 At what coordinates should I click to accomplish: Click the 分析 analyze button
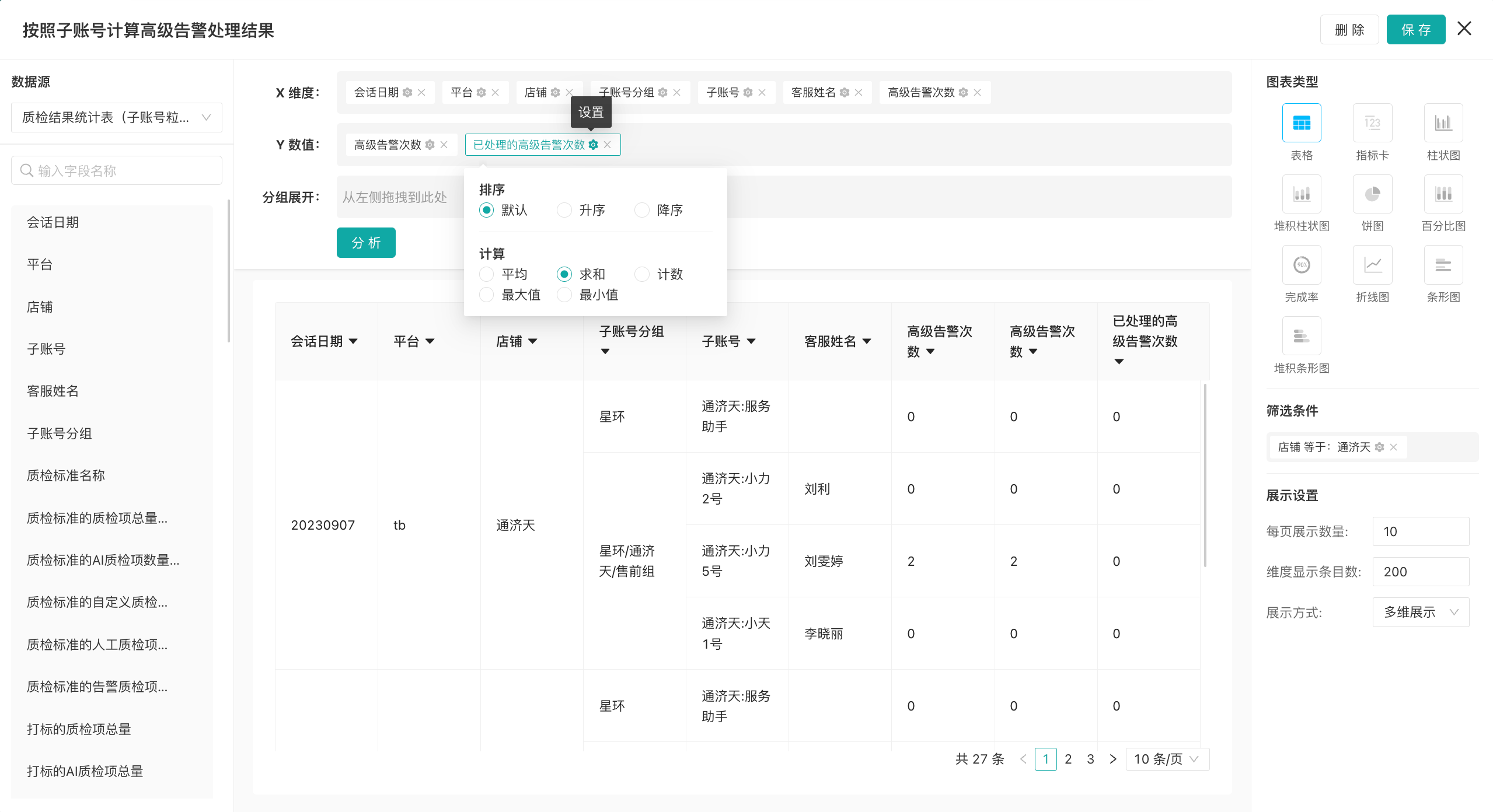point(366,243)
